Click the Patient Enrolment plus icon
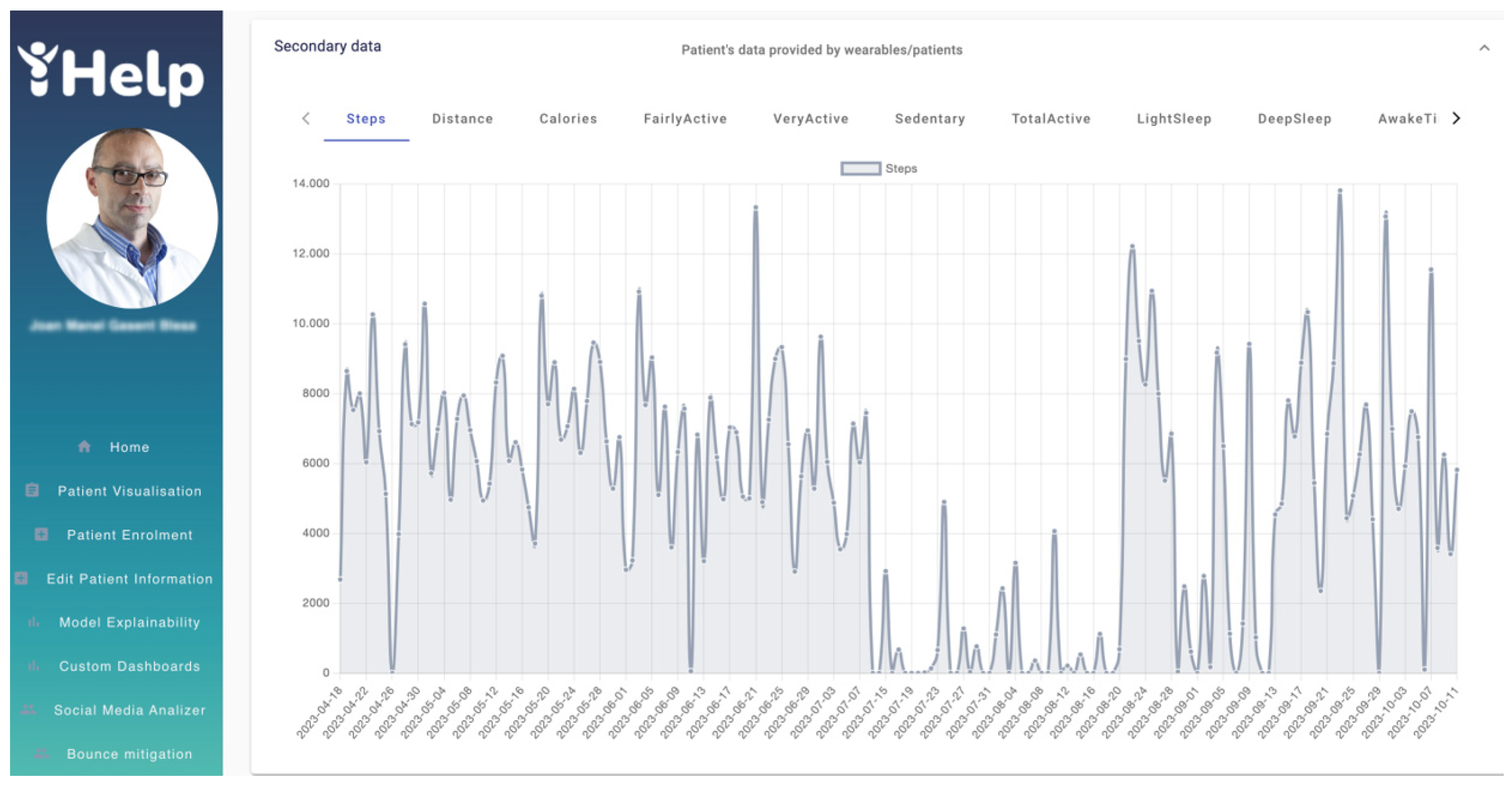This screenshot has height=790, width=1512. coord(41,534)
